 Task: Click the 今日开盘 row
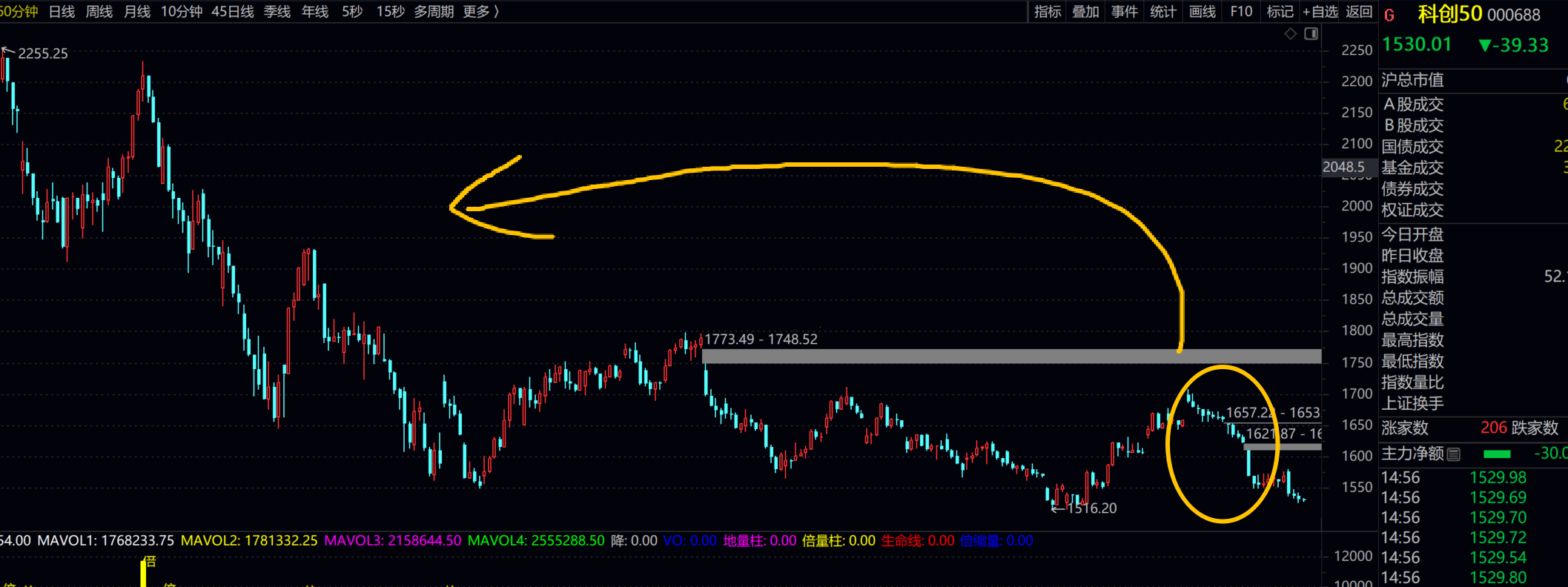(1473, 235)
